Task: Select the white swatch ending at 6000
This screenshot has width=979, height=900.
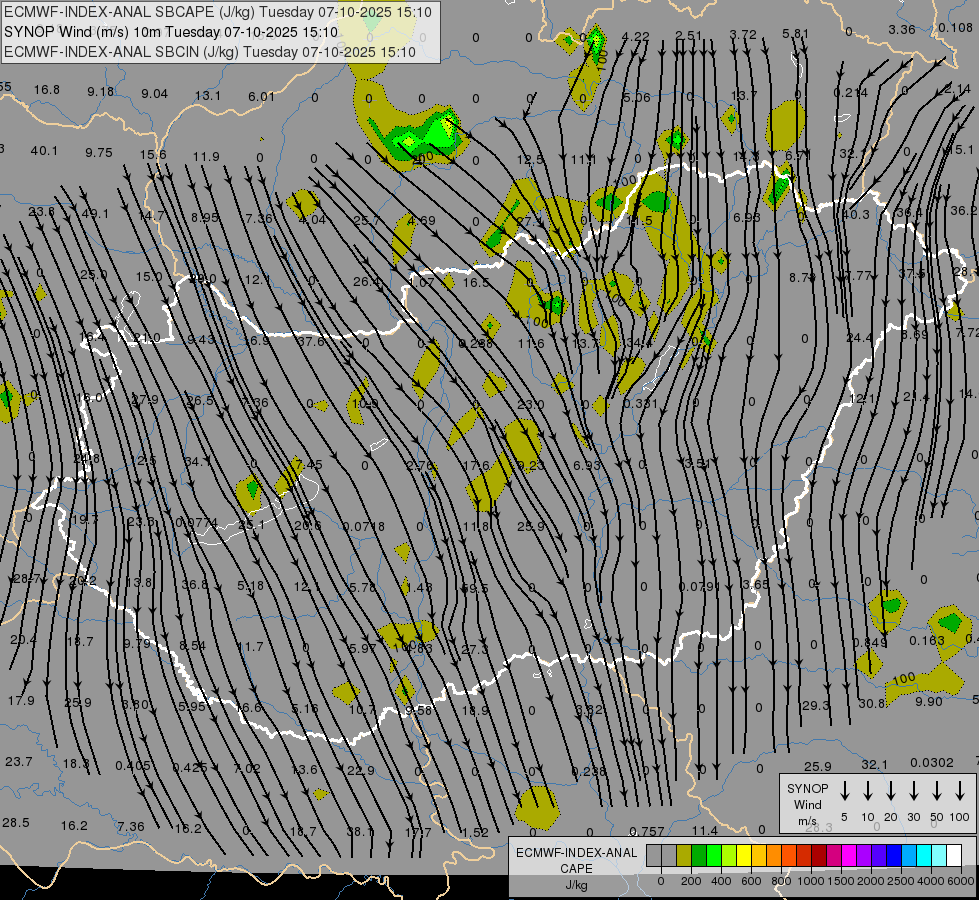Action: [955, 855]
